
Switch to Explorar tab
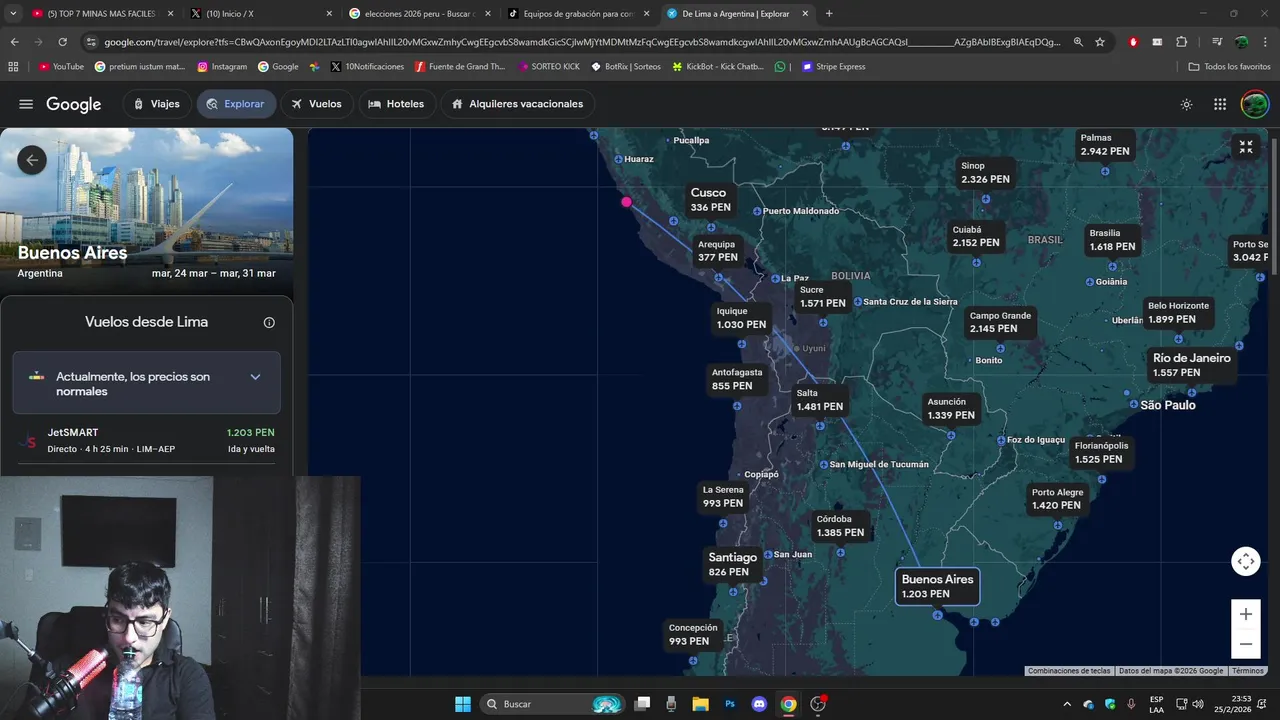tap(236, 104)
